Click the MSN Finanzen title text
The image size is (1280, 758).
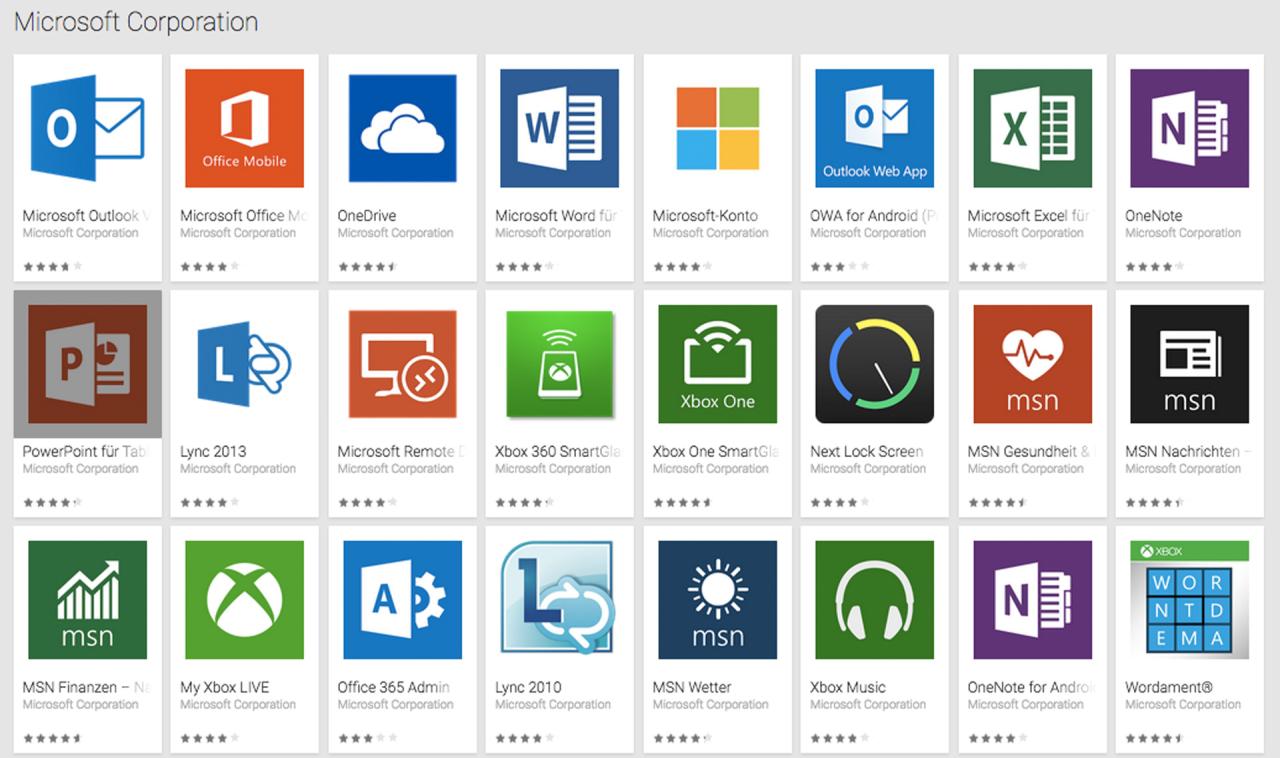(86, 687)
